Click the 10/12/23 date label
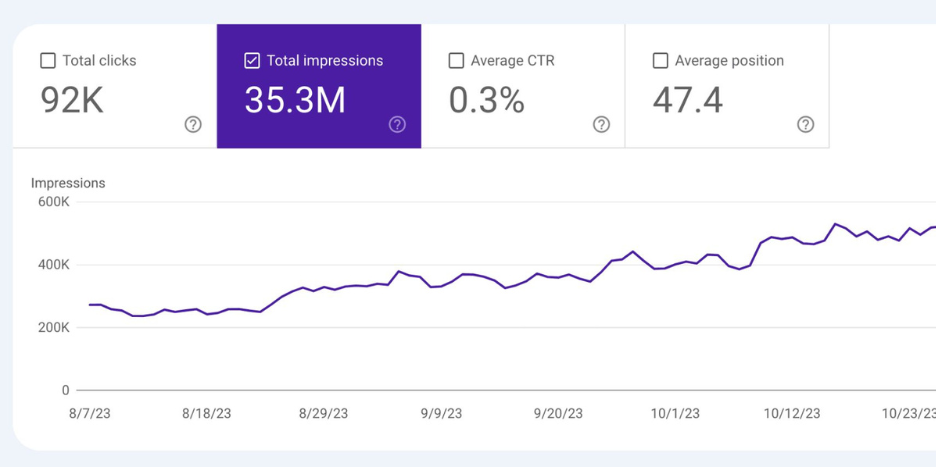The width and height of the screenshot is (936, 467). click(x=792, y=413)
